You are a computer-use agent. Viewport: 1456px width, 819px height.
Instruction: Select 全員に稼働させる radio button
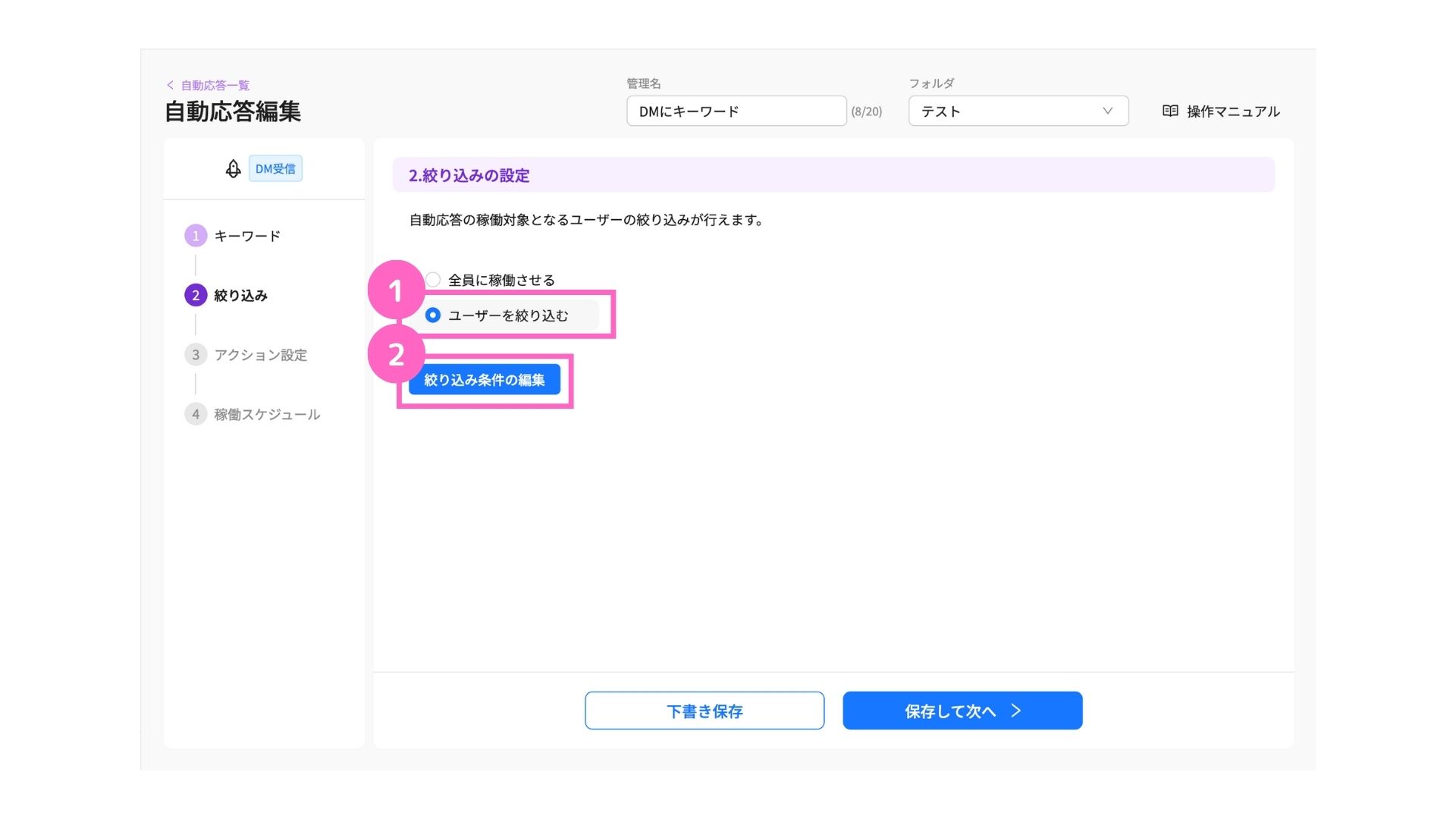[433, 280]
